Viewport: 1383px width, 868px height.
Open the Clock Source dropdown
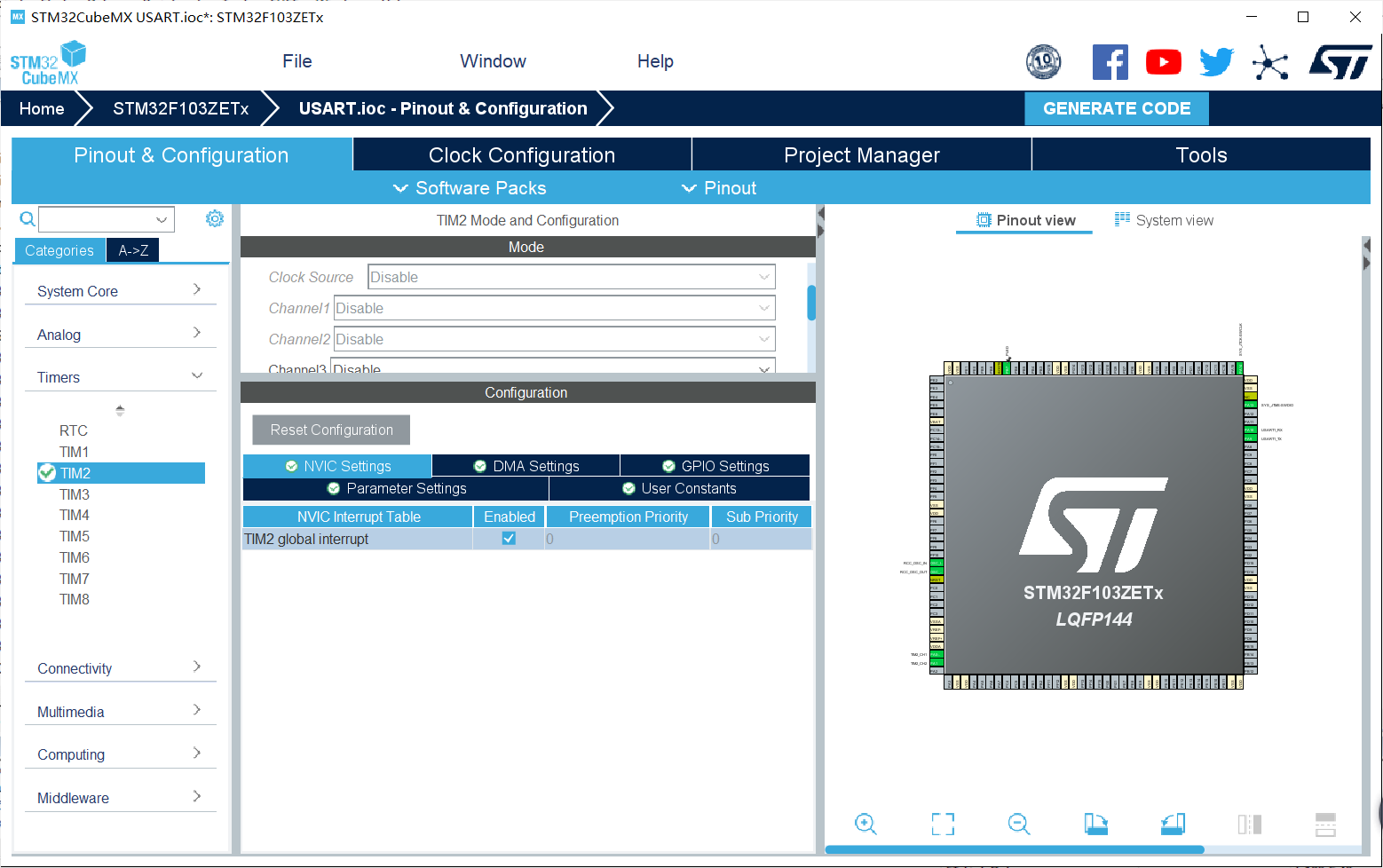point(572,277)
